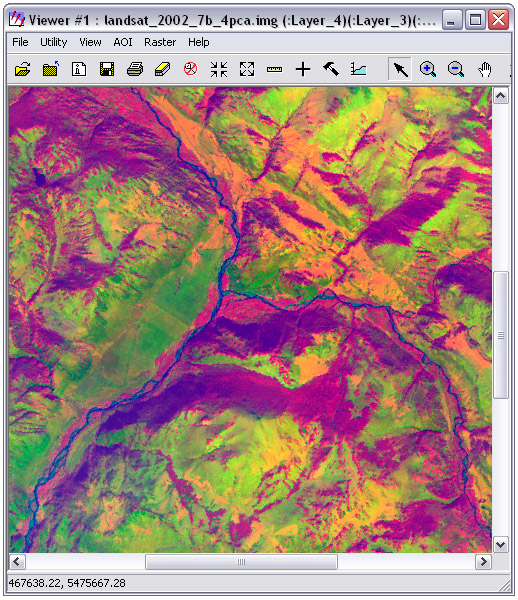
Task: Choose the Zoom Out magnifier tool
Action: tap(456, 69)
